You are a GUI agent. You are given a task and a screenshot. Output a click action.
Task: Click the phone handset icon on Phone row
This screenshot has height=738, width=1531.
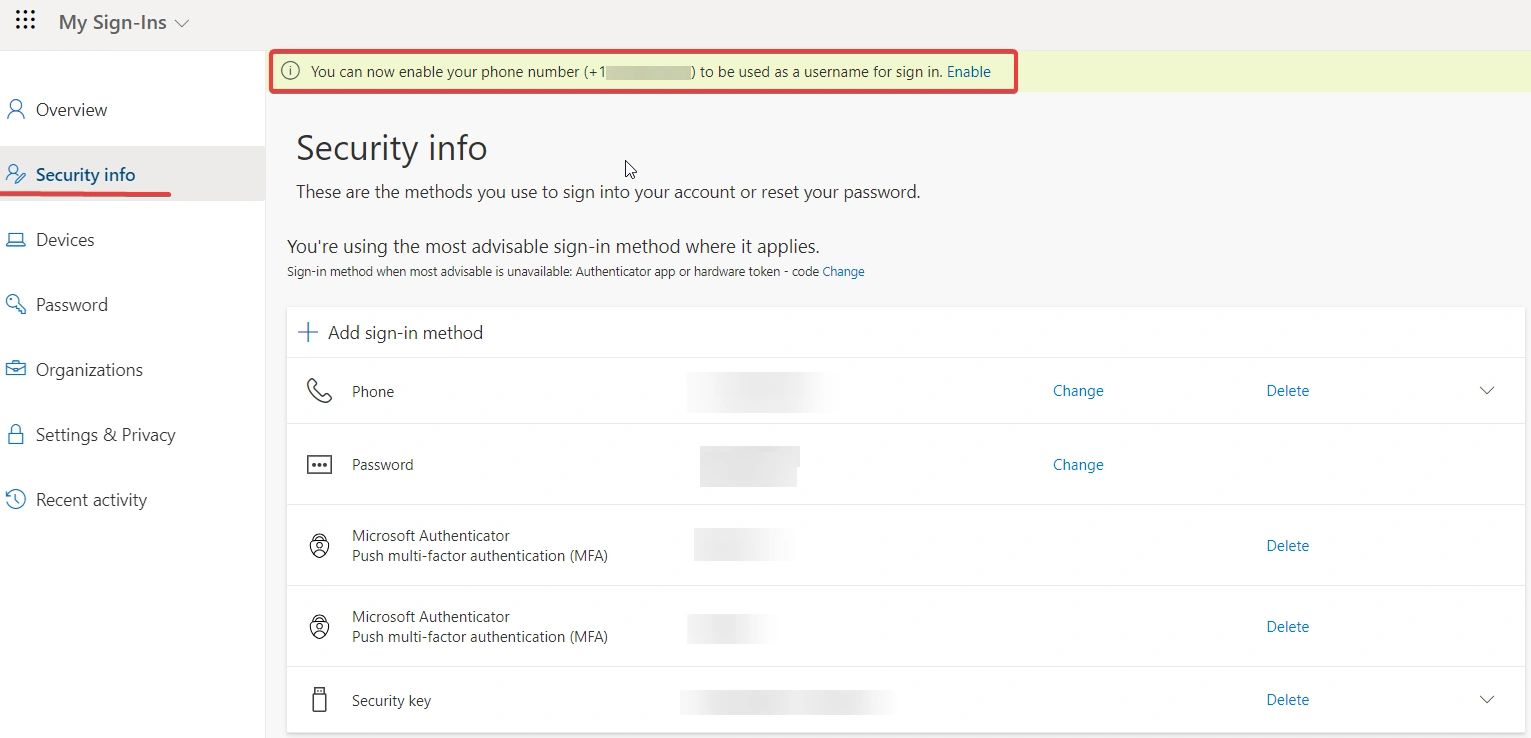319,390
